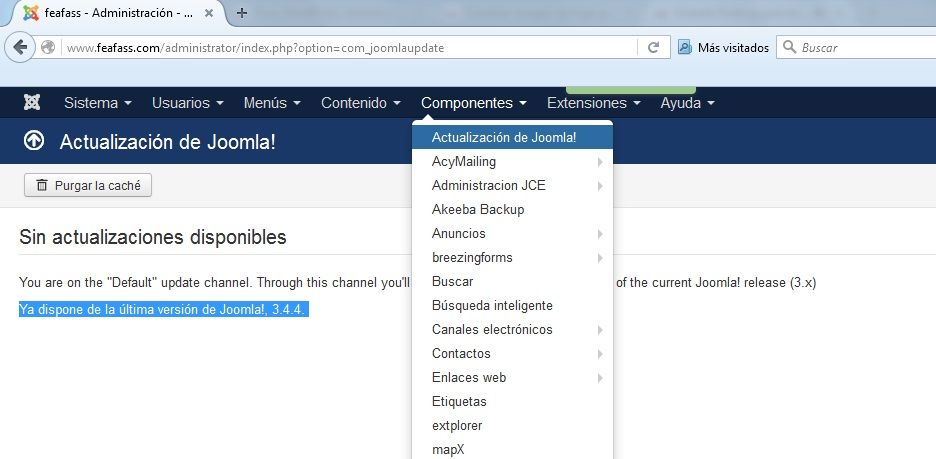Click the upload arrow icon beside page title

pos(33,141)
